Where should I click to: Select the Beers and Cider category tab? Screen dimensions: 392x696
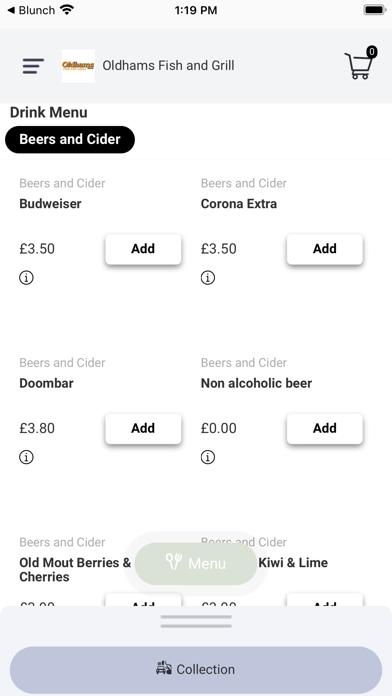coord(70,139)
